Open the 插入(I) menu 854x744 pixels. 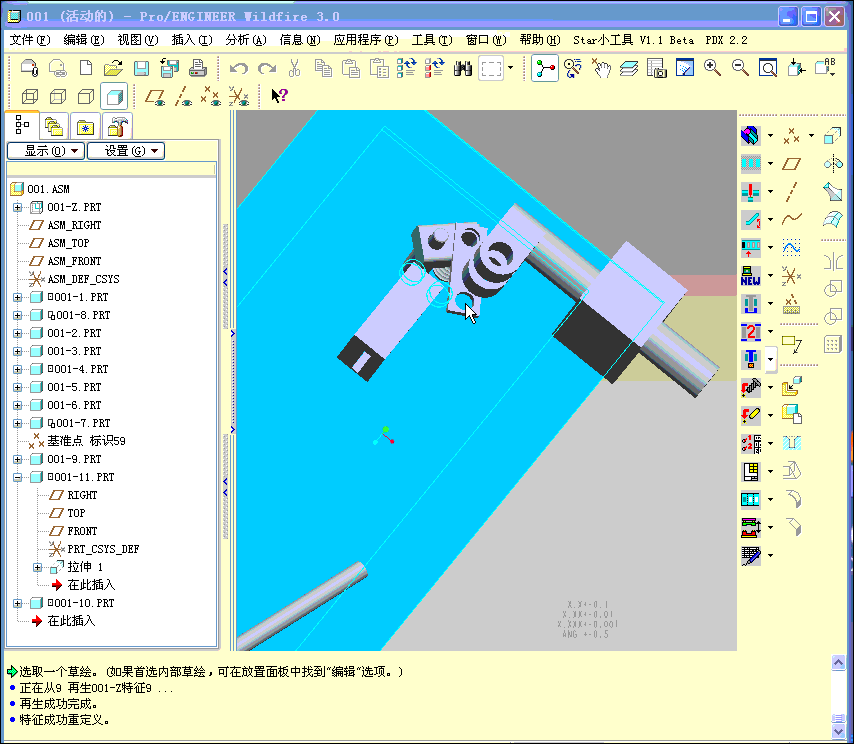[192, 40]
